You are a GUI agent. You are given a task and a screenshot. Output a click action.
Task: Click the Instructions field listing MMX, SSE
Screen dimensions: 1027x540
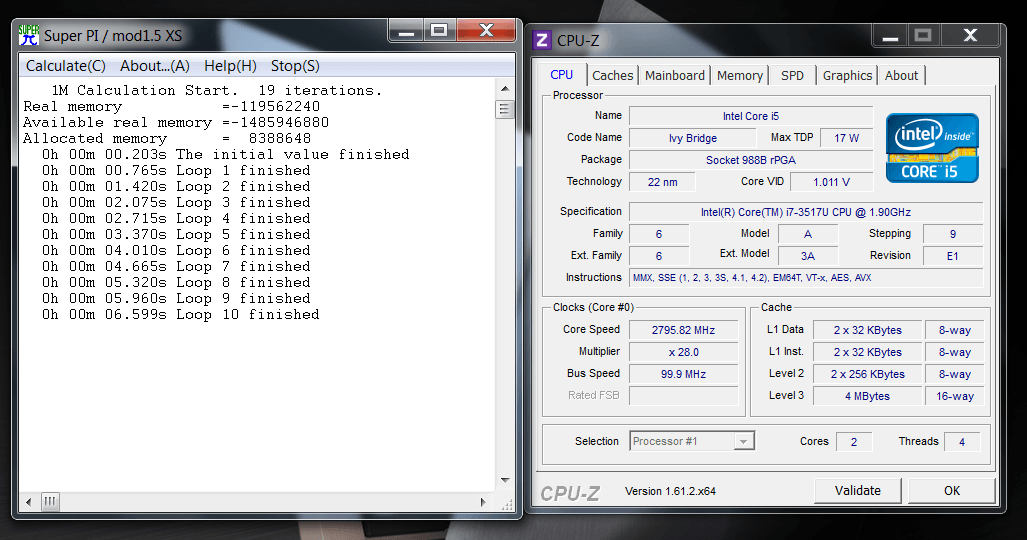click(x=806, y=277)
